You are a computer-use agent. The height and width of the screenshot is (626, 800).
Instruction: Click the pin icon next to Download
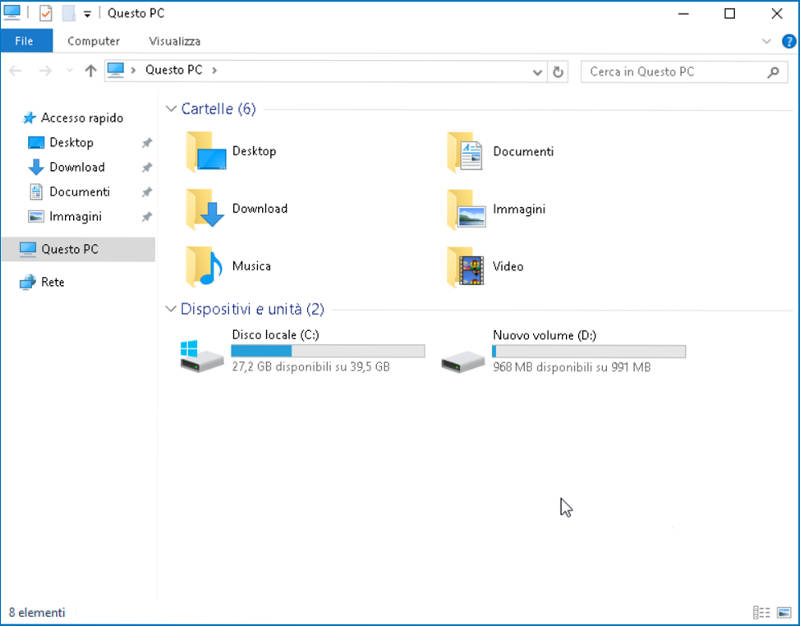(147, 167)
